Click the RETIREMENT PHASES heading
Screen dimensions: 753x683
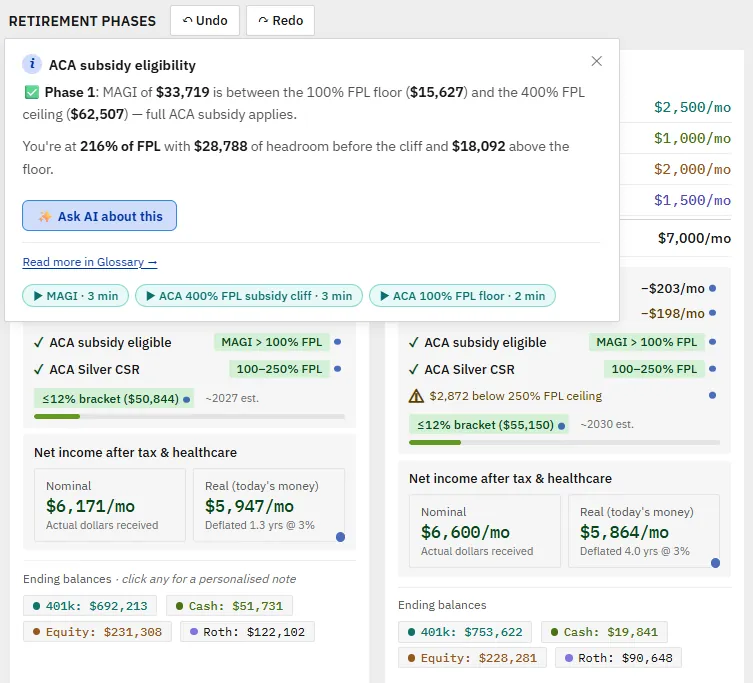tap(82, 21)
